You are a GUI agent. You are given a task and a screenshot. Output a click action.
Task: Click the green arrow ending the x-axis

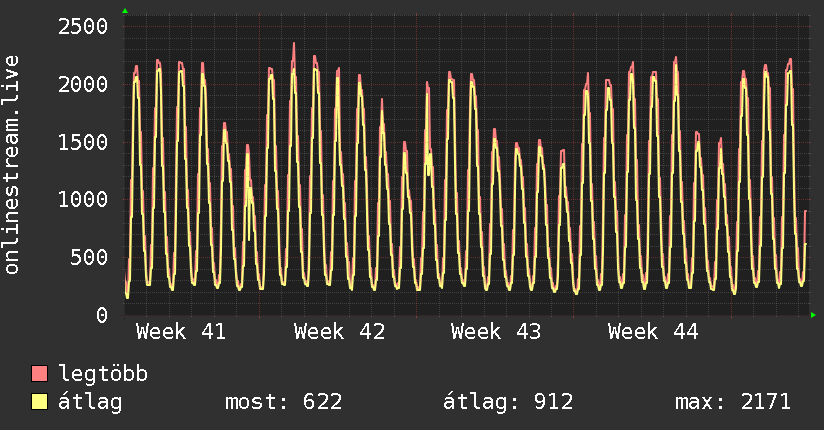click(x=814, y=315)
